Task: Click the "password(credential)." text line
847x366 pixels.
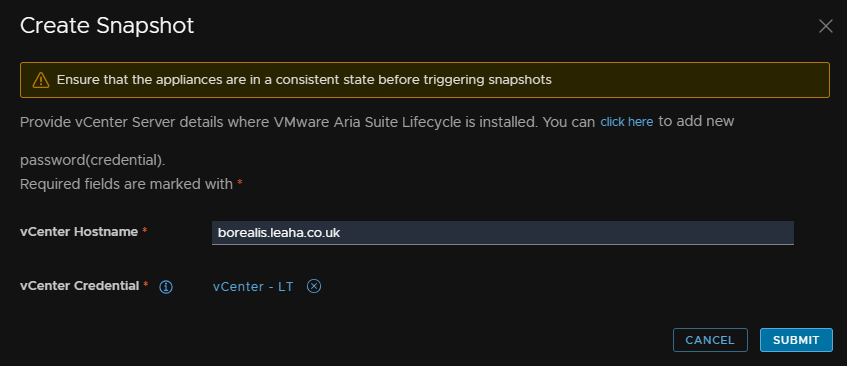Action: 92,161
